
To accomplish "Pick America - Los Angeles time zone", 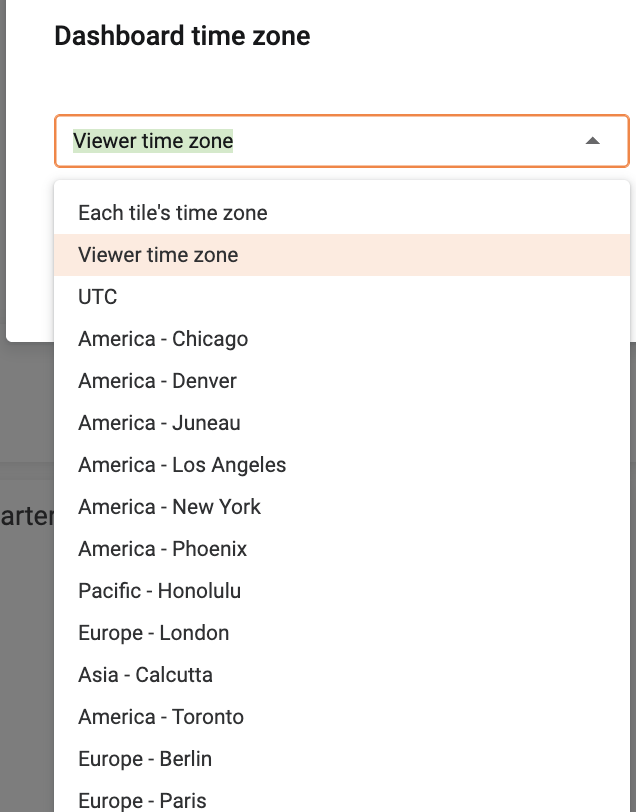I will click(182, 465).
